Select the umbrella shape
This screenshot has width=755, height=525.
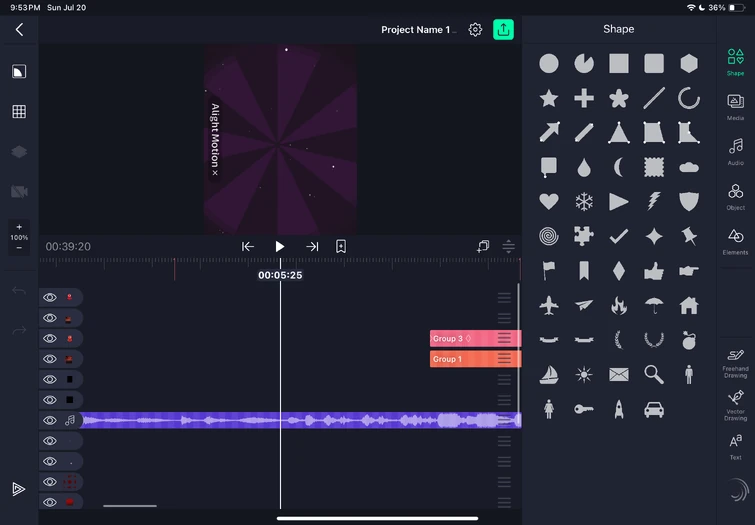click(x=654, y=305)
